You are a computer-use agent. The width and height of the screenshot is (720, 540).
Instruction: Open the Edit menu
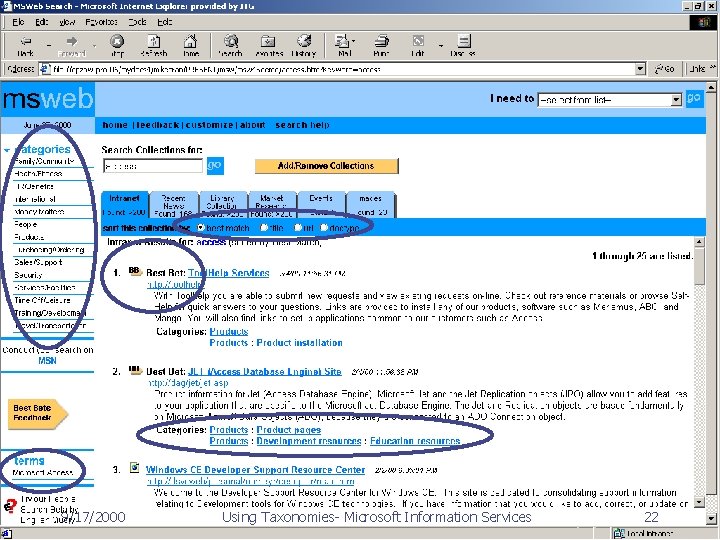click(x=41, y=22)
